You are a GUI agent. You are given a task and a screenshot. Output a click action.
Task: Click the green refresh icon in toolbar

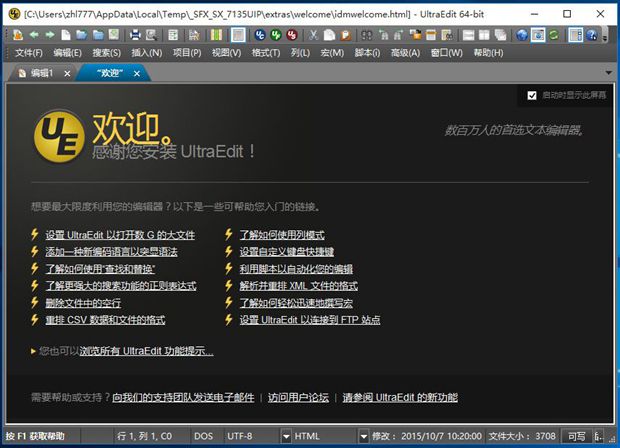tap(554, 35)
